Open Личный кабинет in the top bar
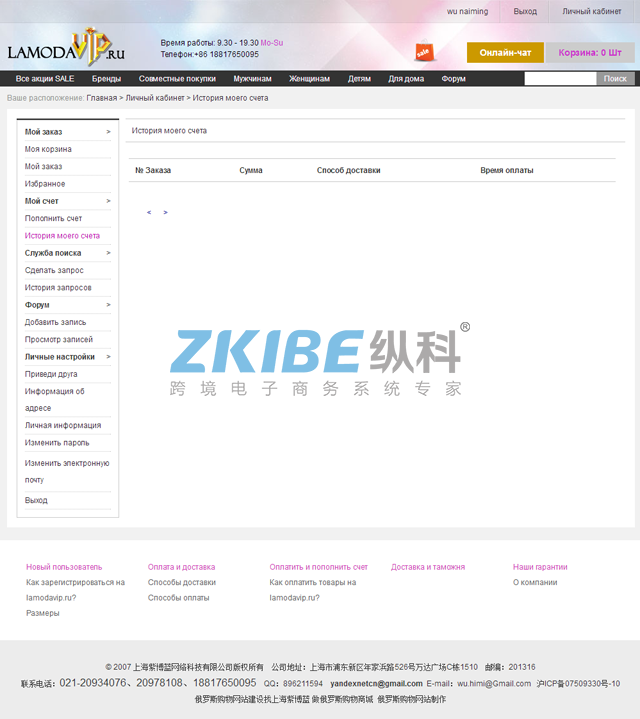 click(592, 11)
